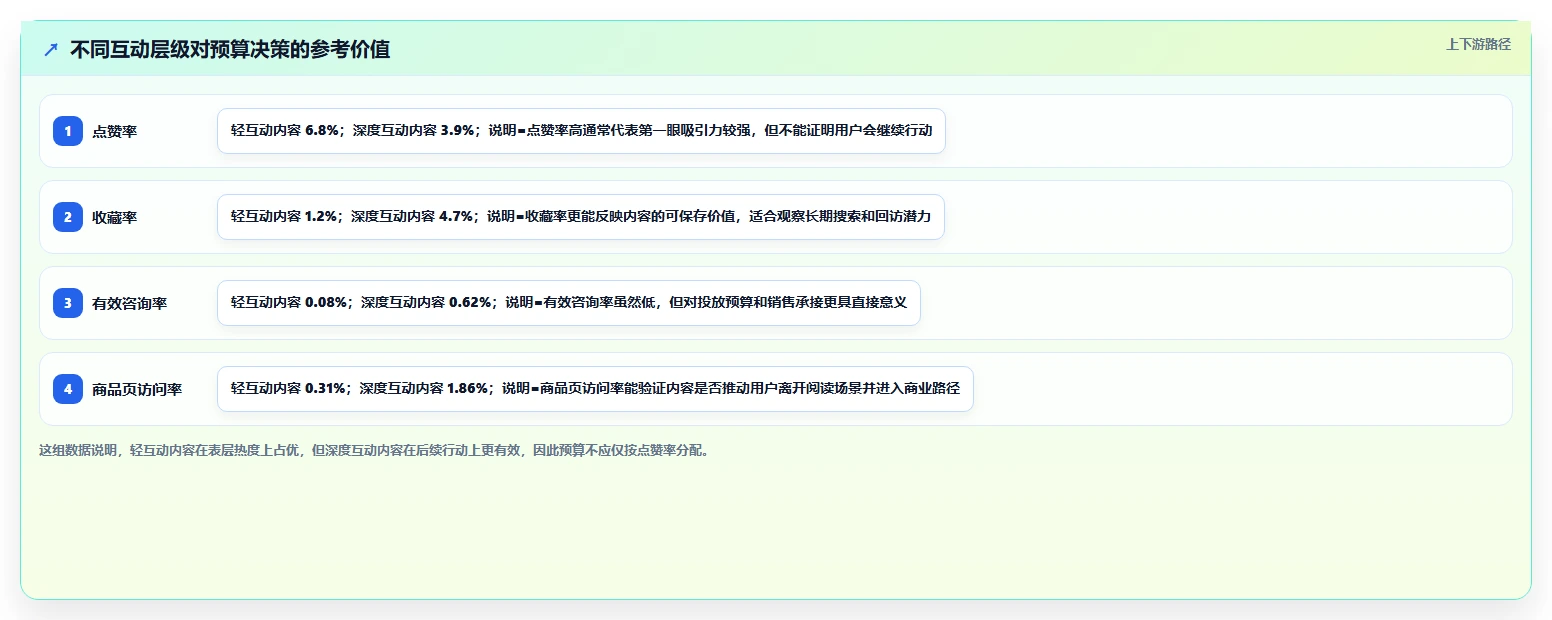The width and height of the screenshot is (1552, 620).
Task: Click the 有效咨询率 row label
Action: (129, 303)
